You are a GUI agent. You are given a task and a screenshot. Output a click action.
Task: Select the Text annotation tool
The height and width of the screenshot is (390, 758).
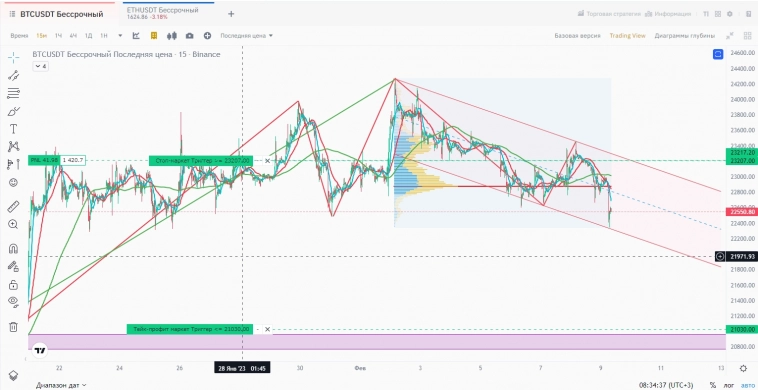(14, 129)
